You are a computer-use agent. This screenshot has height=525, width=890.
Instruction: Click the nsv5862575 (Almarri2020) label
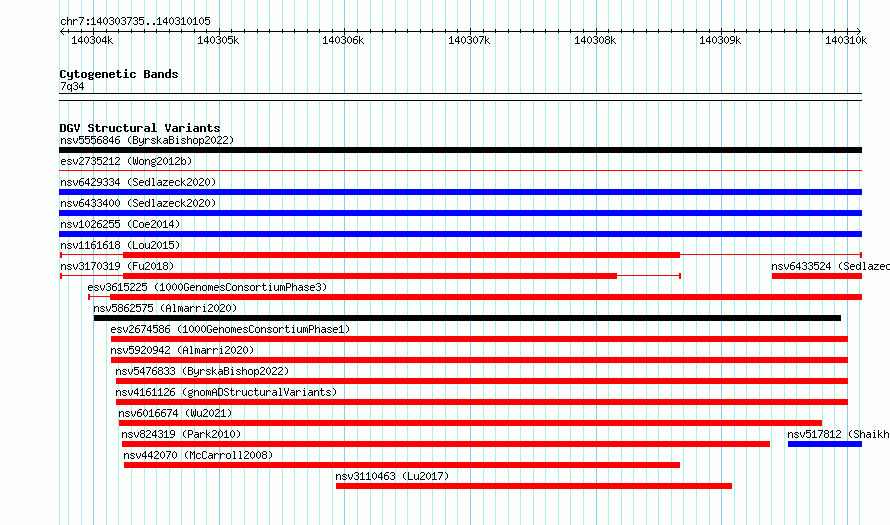coord(165,308)
